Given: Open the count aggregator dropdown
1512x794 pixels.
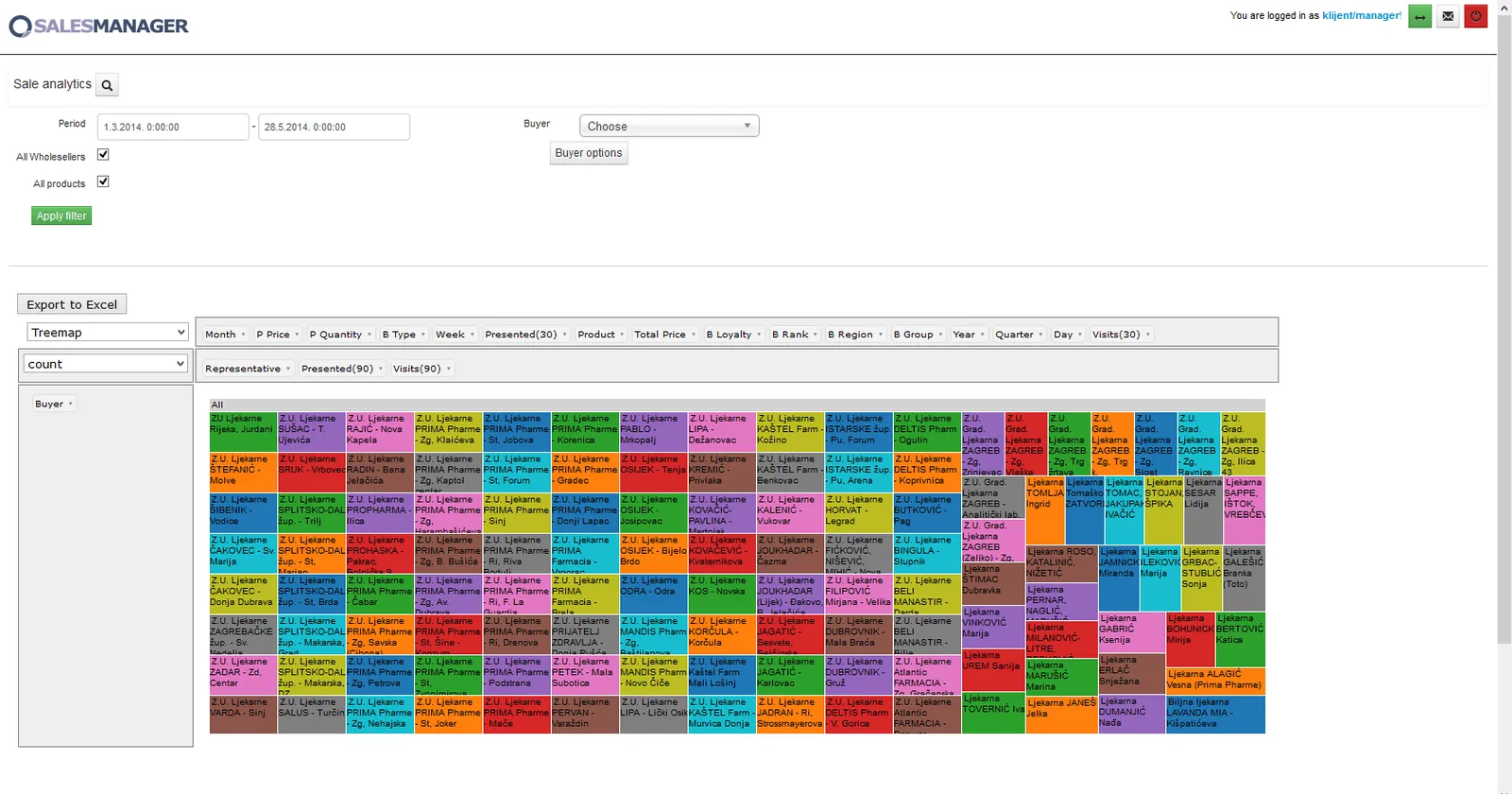Looking at the screenshot, I should pyautogui.click(x=106, y=364).
